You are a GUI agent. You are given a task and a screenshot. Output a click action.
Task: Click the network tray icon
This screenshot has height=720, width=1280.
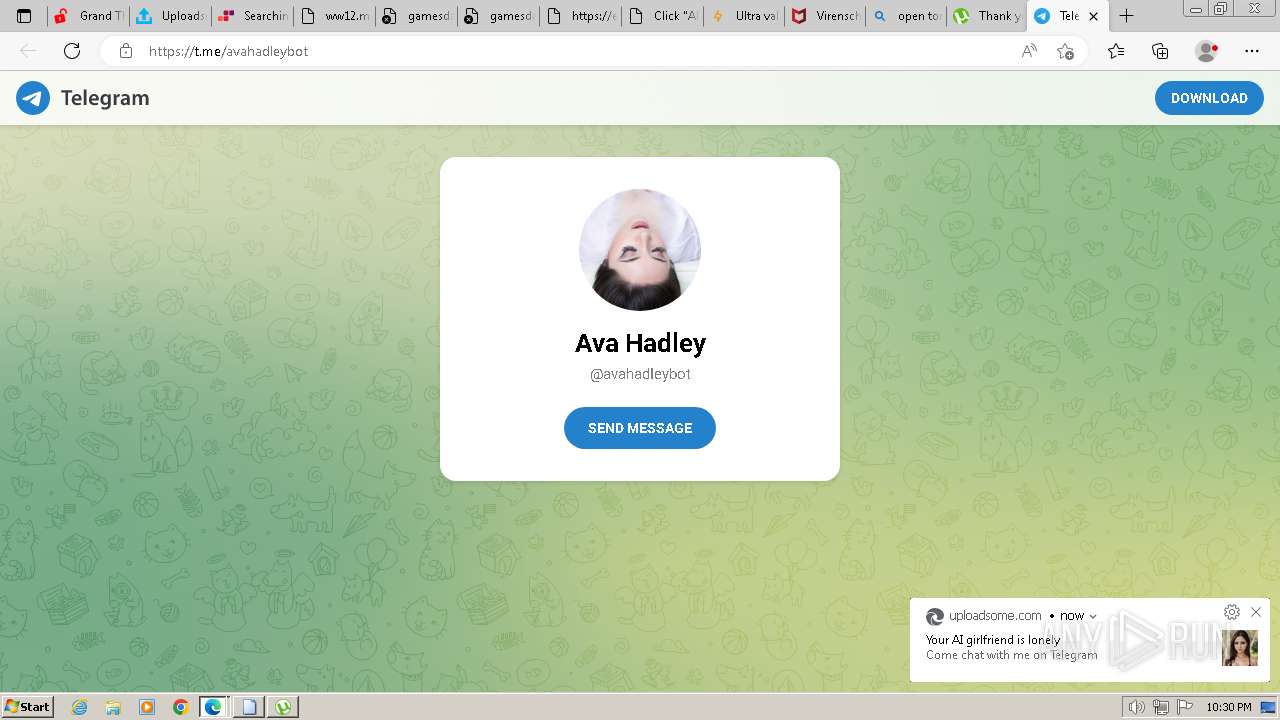click(x=1161, y=707)
